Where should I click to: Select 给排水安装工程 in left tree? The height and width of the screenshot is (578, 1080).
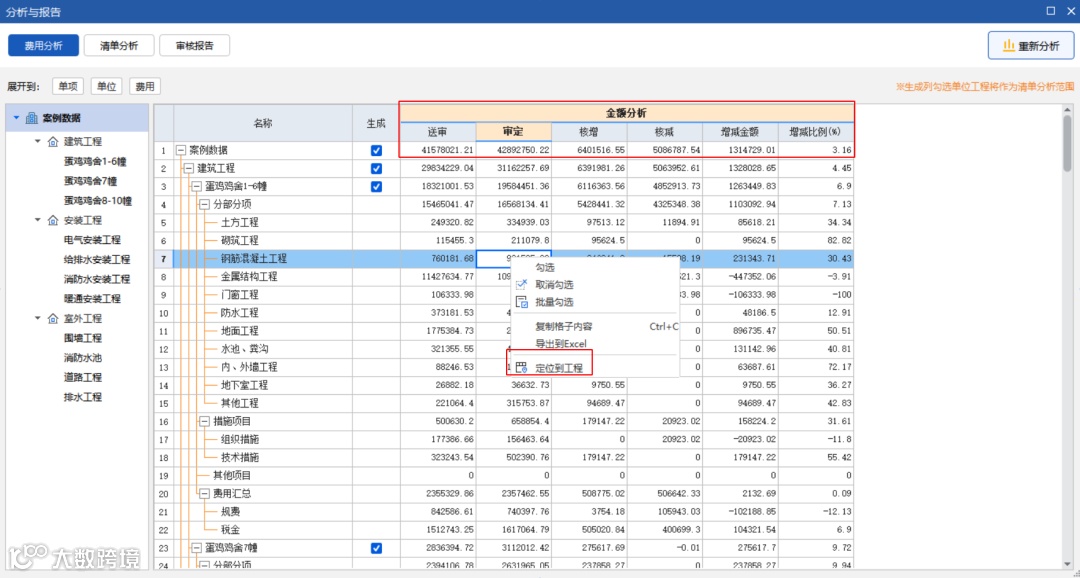pyautogui.click(x=96, y=259)
